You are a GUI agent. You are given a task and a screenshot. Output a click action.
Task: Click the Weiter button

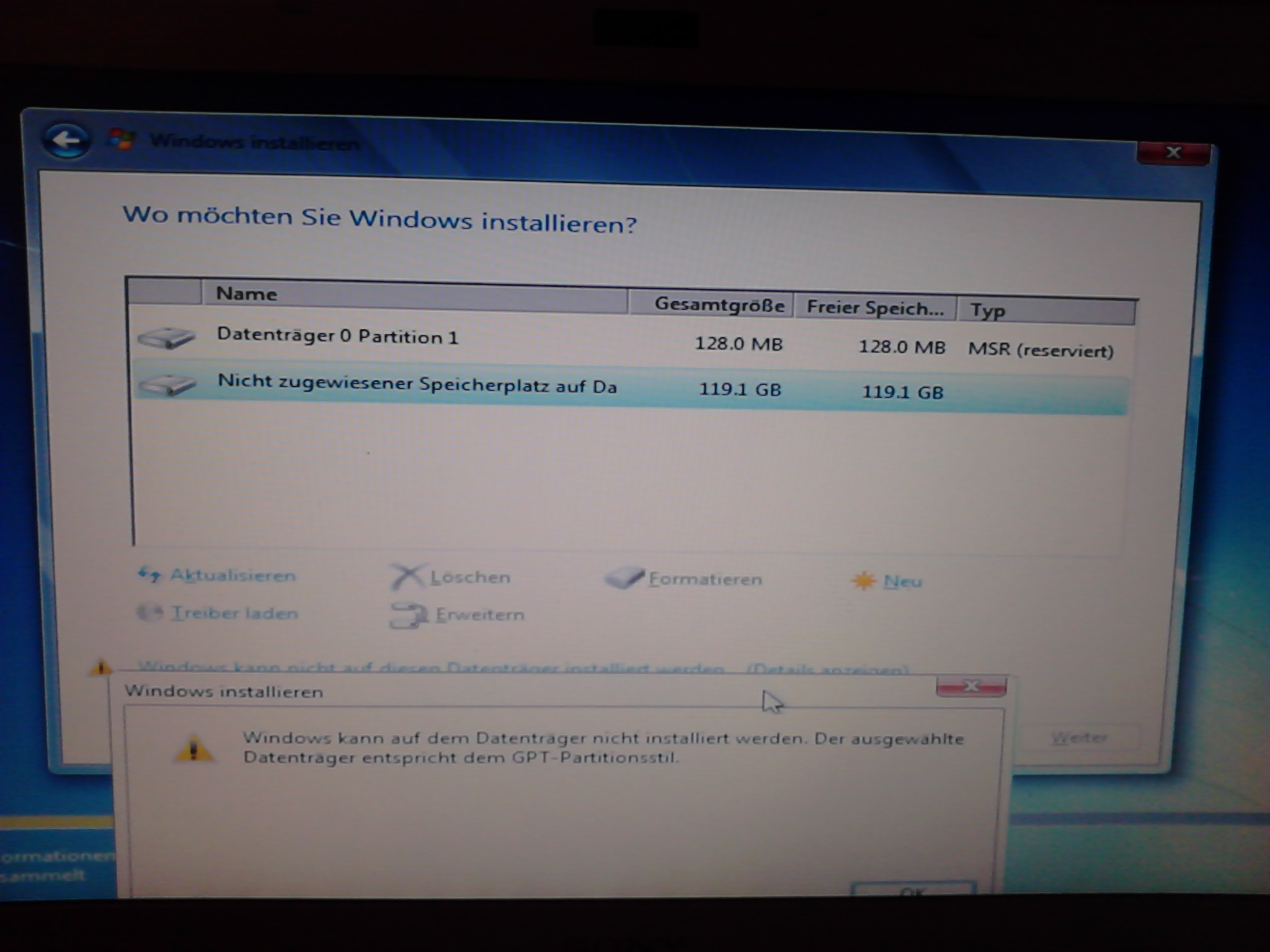click(x=1080, y=738)
